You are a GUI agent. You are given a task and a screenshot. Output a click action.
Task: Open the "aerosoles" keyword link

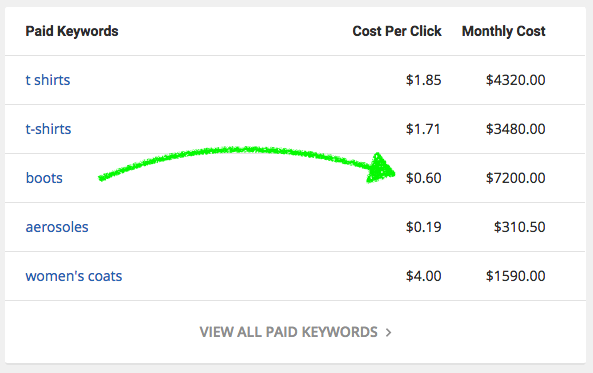tap(57, 227)
